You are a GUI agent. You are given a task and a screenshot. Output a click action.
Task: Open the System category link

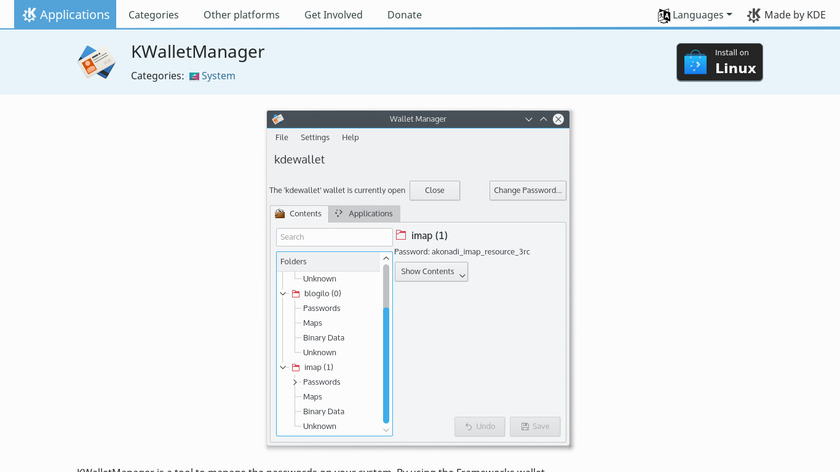[x=218, y=76]
